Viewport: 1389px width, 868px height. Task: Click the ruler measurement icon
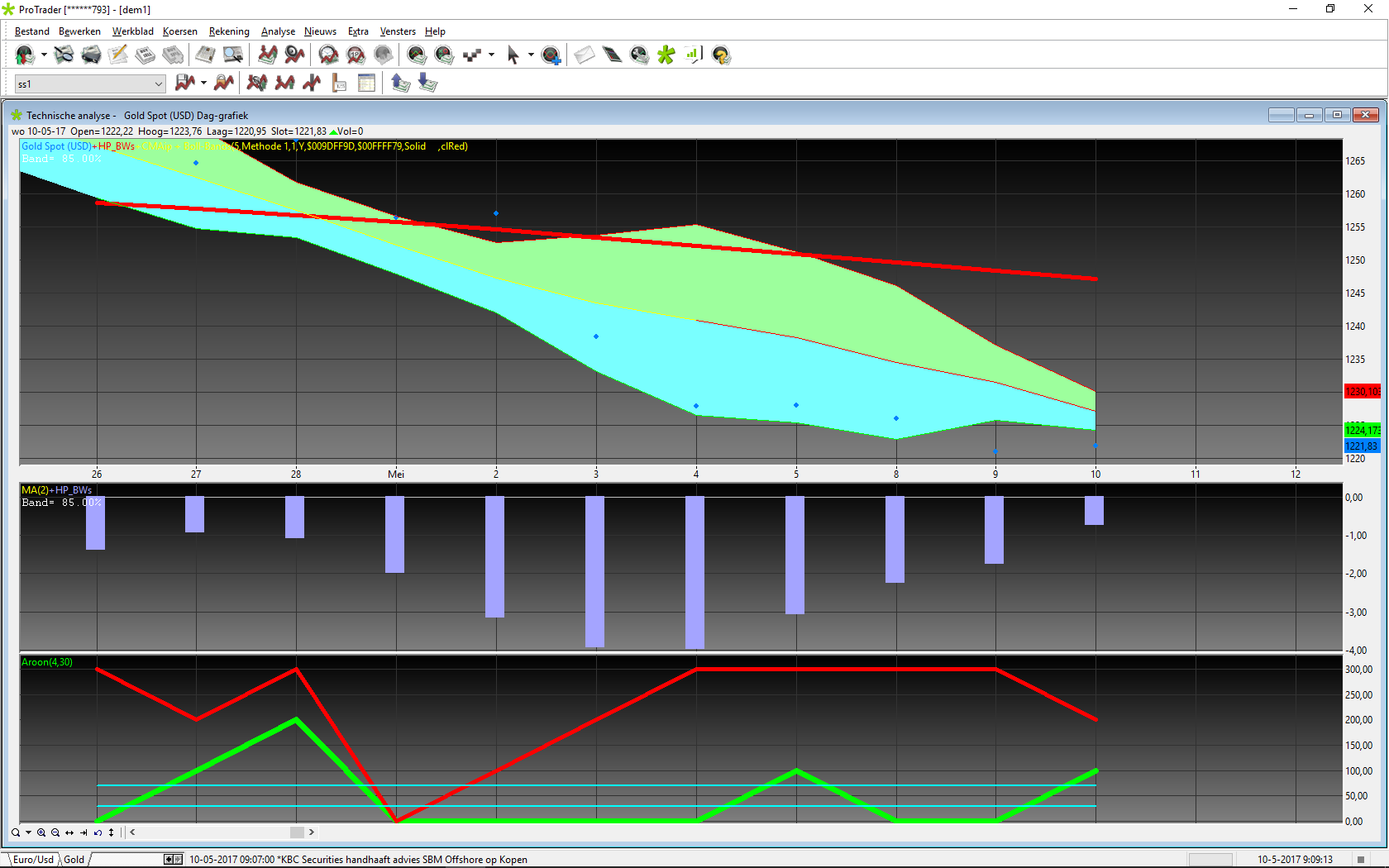click(x=339, y=83)
